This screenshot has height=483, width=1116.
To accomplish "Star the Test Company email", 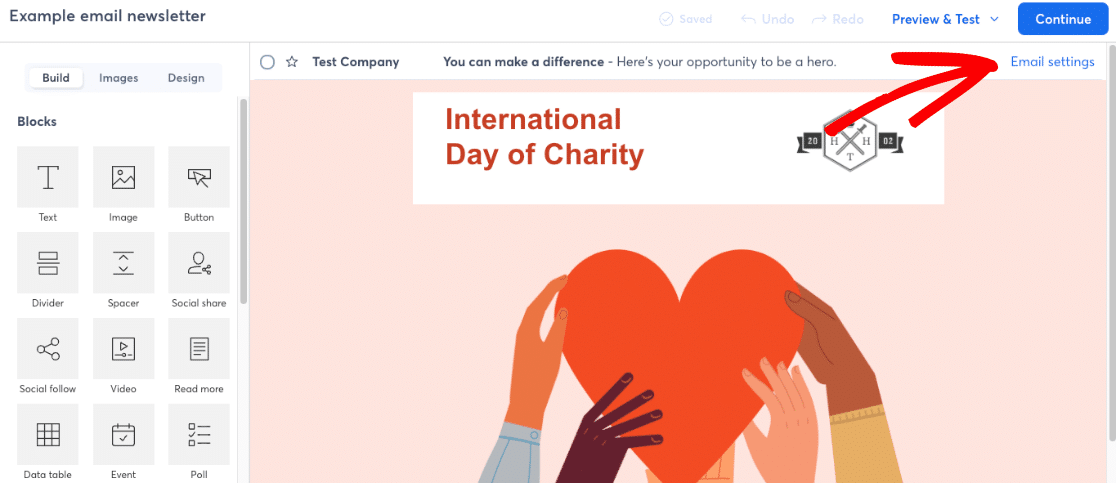I will [x=292, y=62].
